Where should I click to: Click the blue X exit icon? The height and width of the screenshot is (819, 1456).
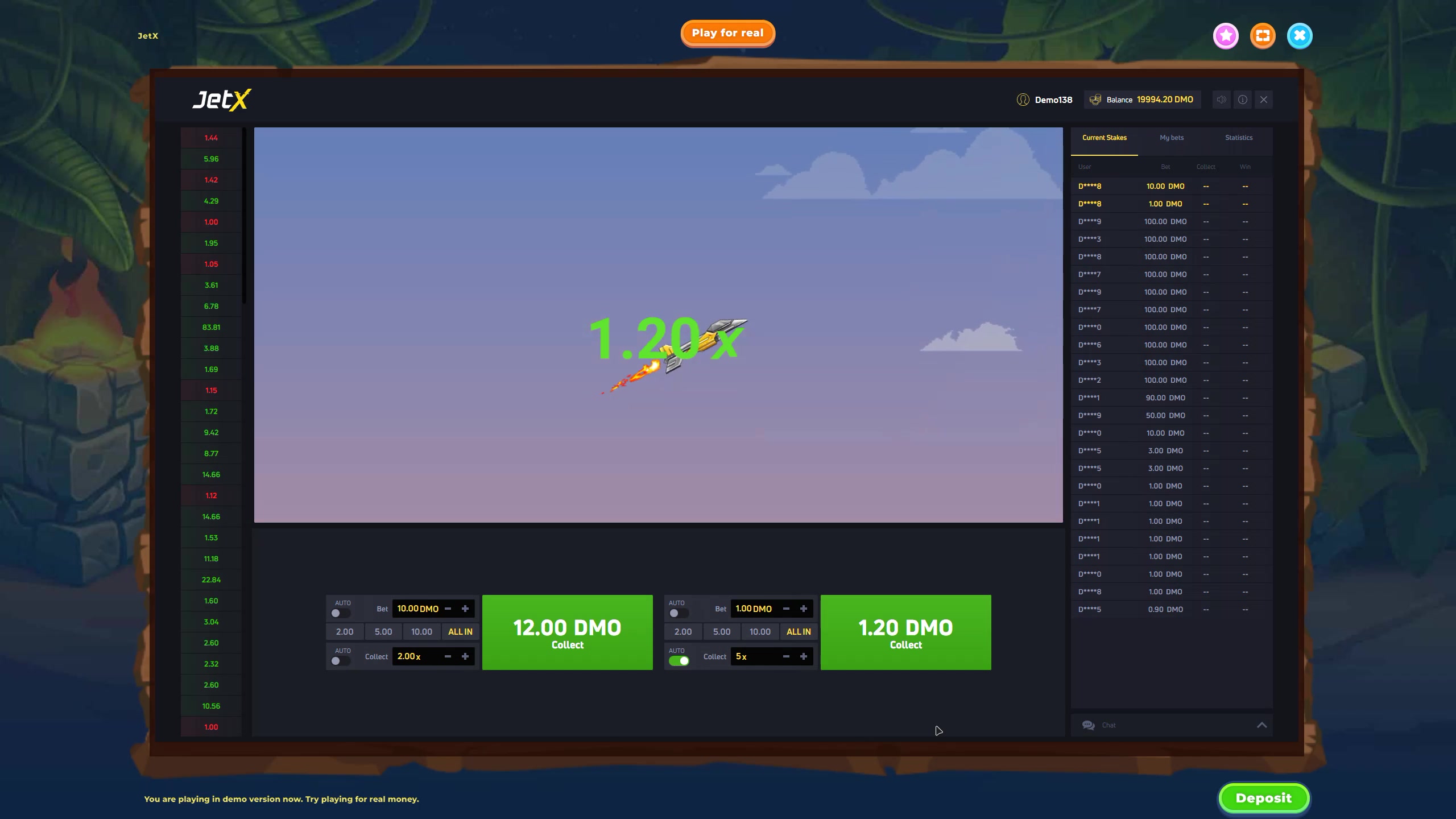coord(1300,36)
